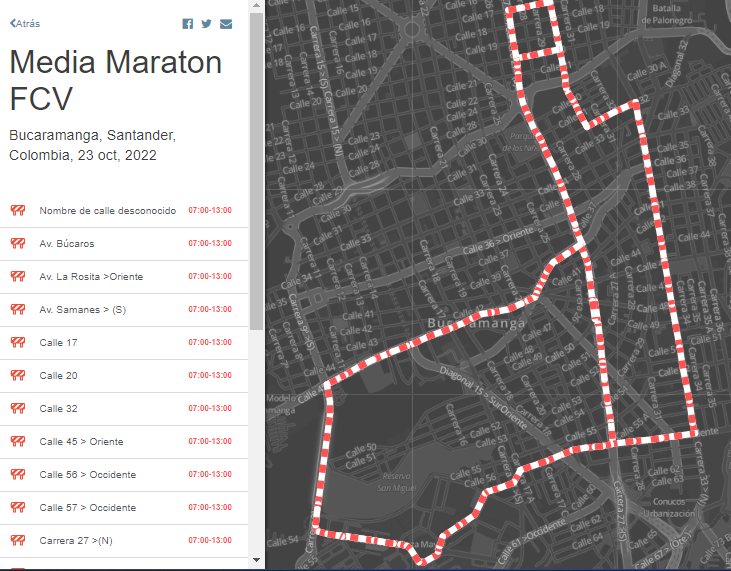Click the barrier icon beside Calle 56 > Occidente

click(x=18, y=475)
